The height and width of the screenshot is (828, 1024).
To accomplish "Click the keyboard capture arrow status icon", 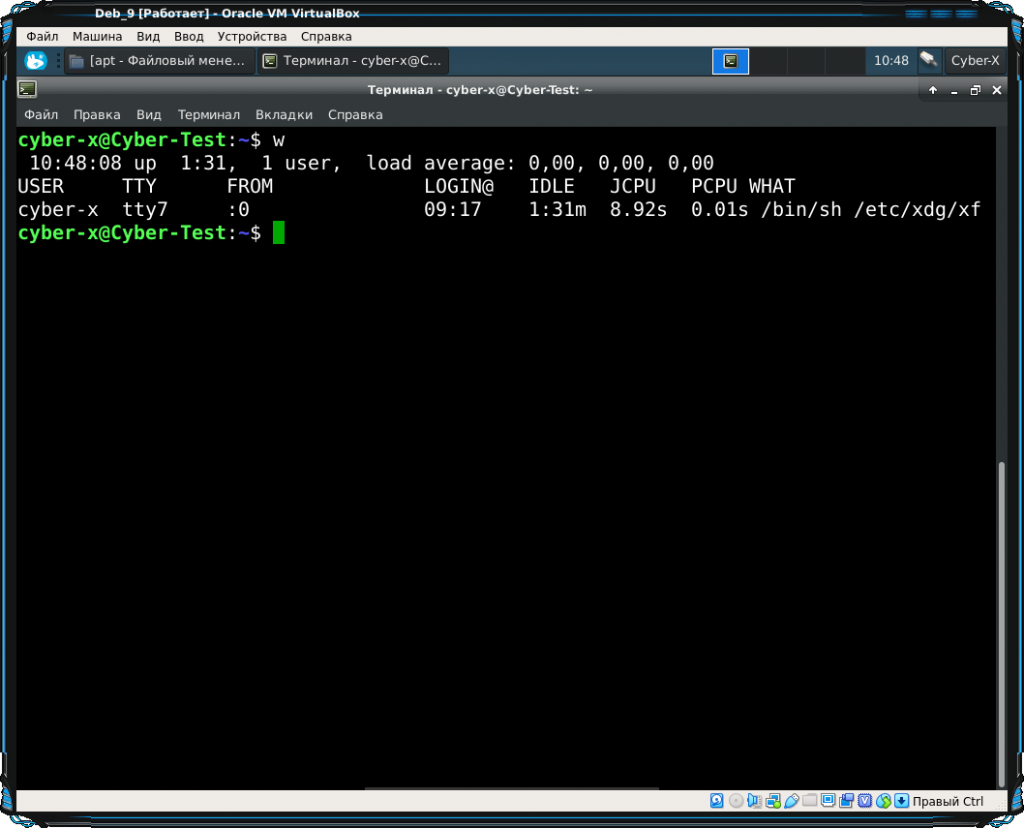I will (902, 801).
